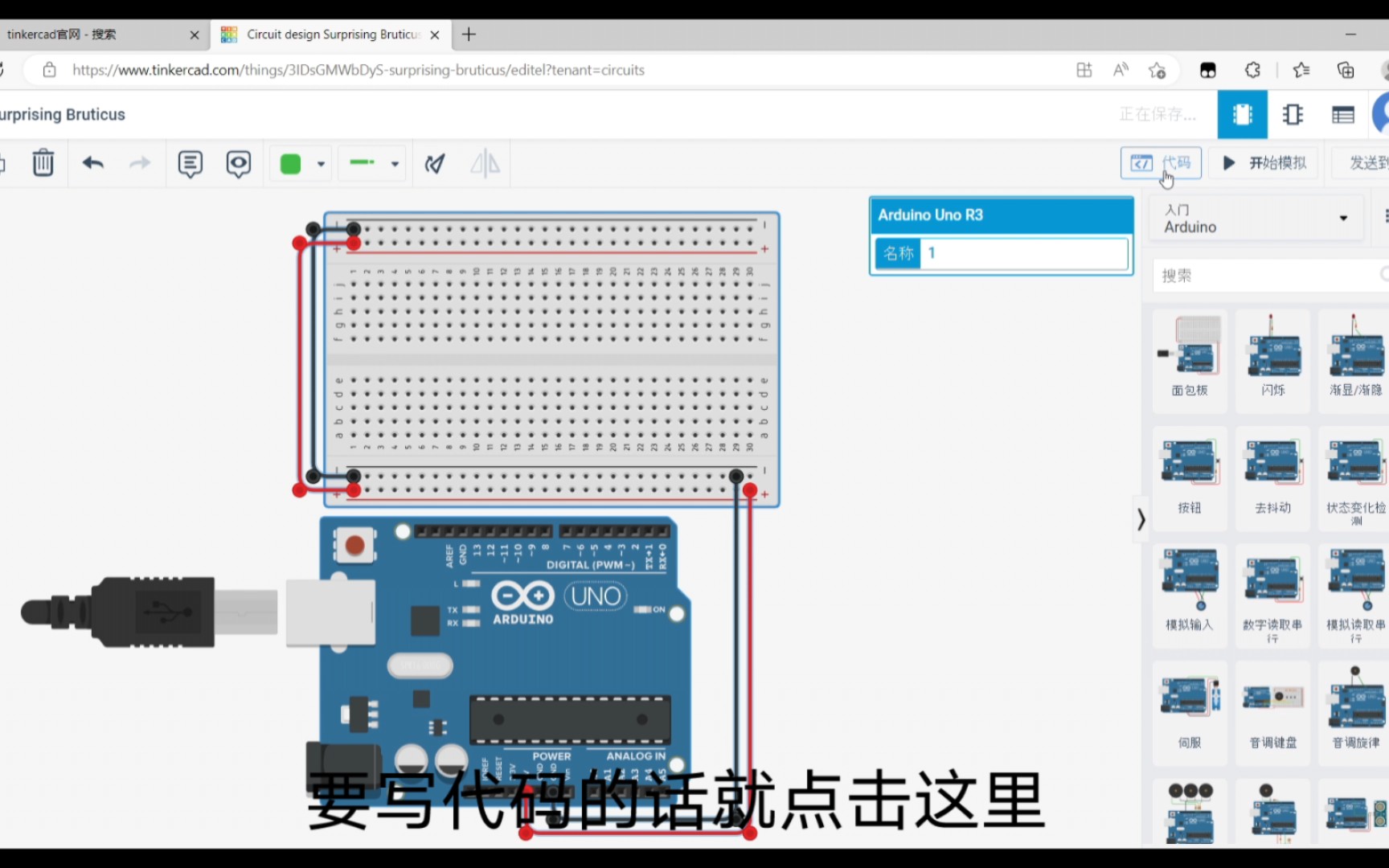This screenshot has height=868, width=1389.
Task: Click the browser address bar URL
Action: 359,70
